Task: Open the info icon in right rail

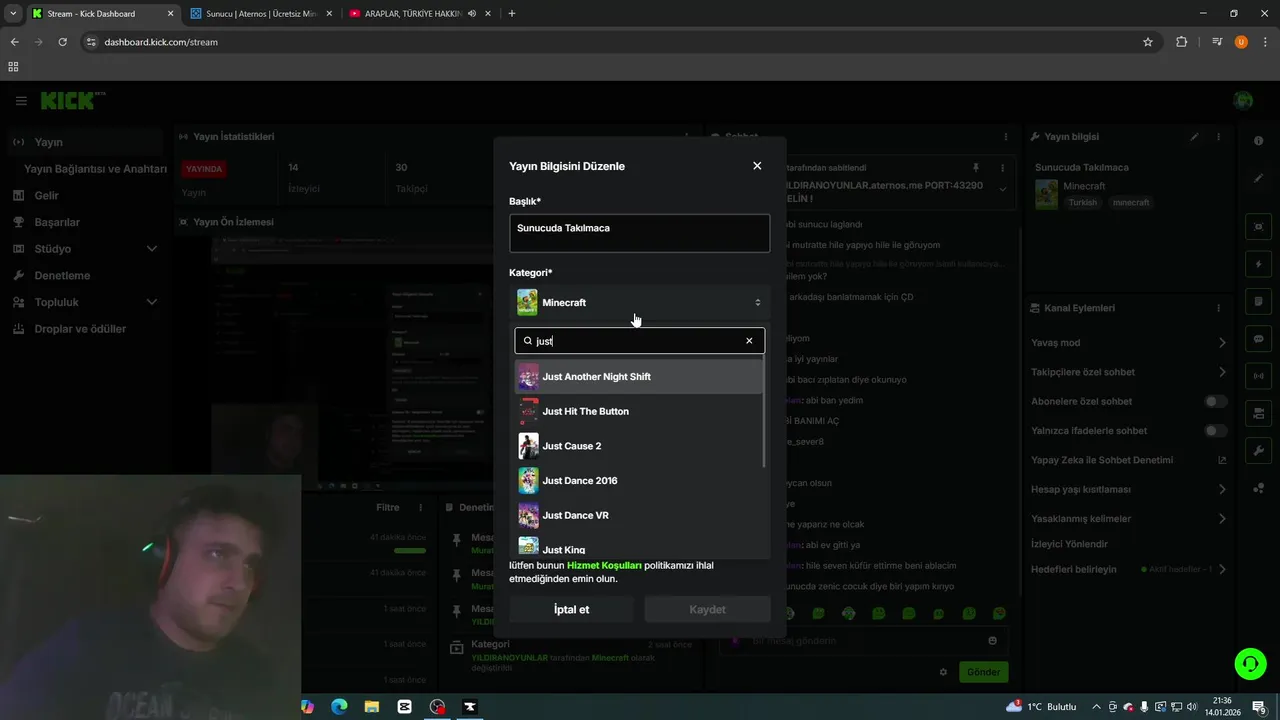Action: [1259, 141]
